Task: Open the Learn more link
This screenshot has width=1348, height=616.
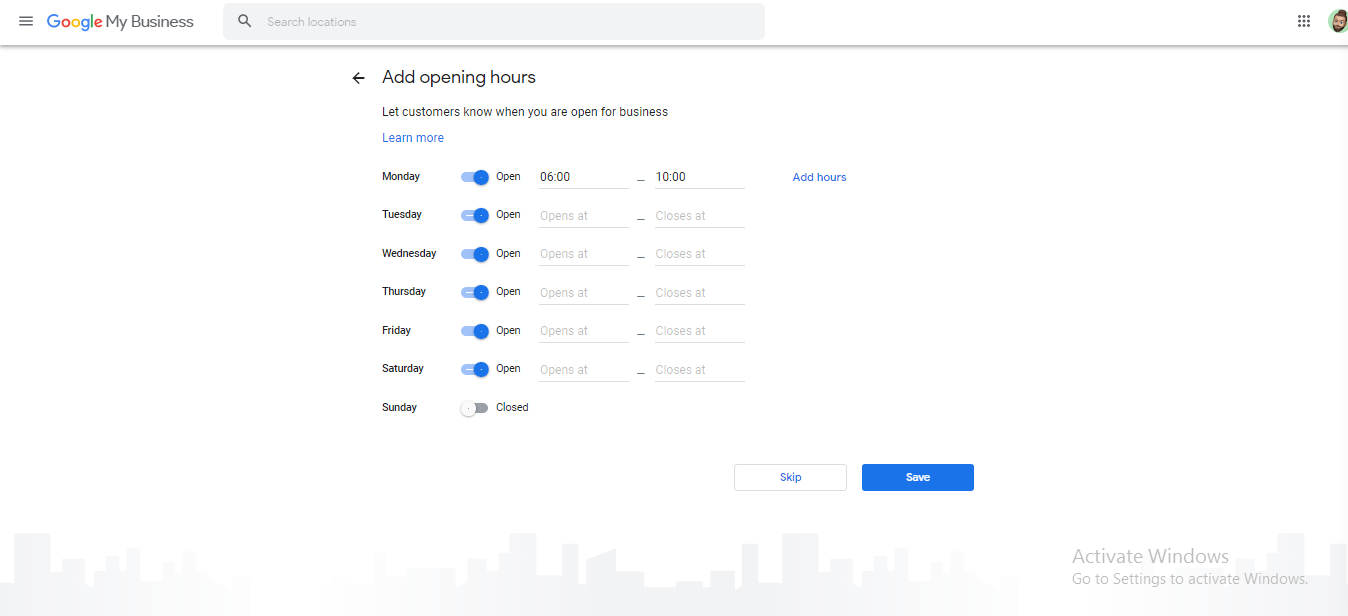Action: (x=413, y=138)
